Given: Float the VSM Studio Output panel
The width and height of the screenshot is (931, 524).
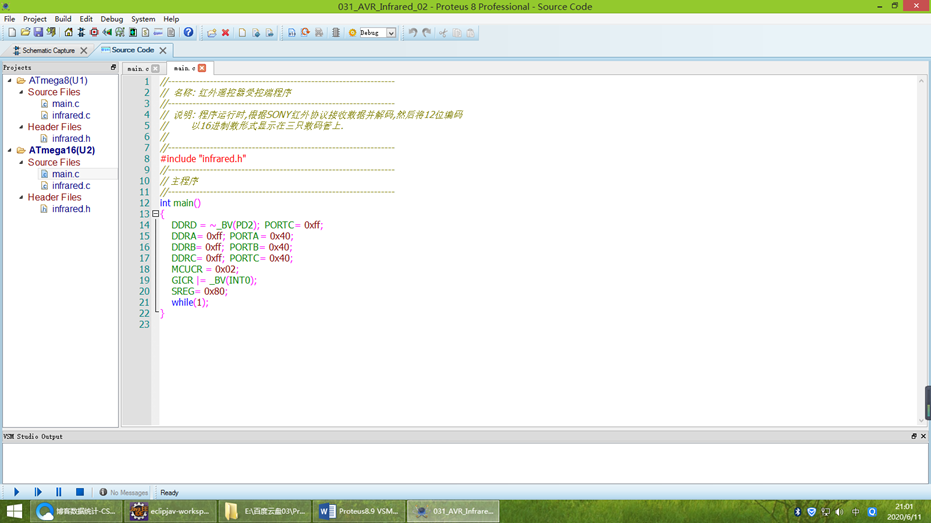Looking at the screenshot, I should click(913, 437).
